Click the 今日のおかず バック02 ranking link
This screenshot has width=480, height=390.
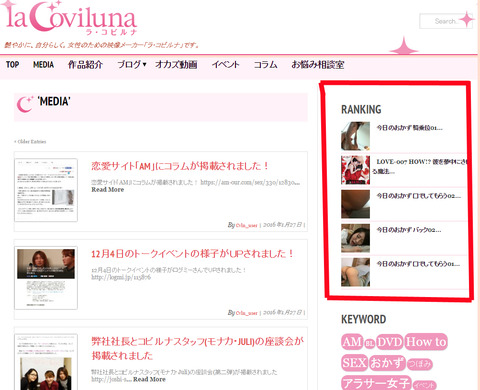(409, 230)
